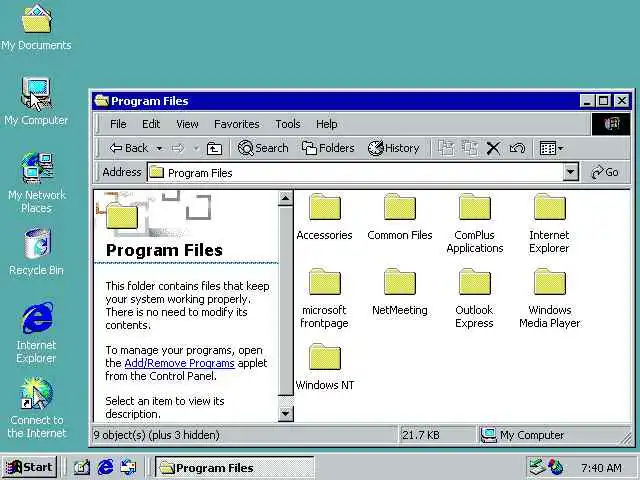Click the Program Files taskbar button

235,467
